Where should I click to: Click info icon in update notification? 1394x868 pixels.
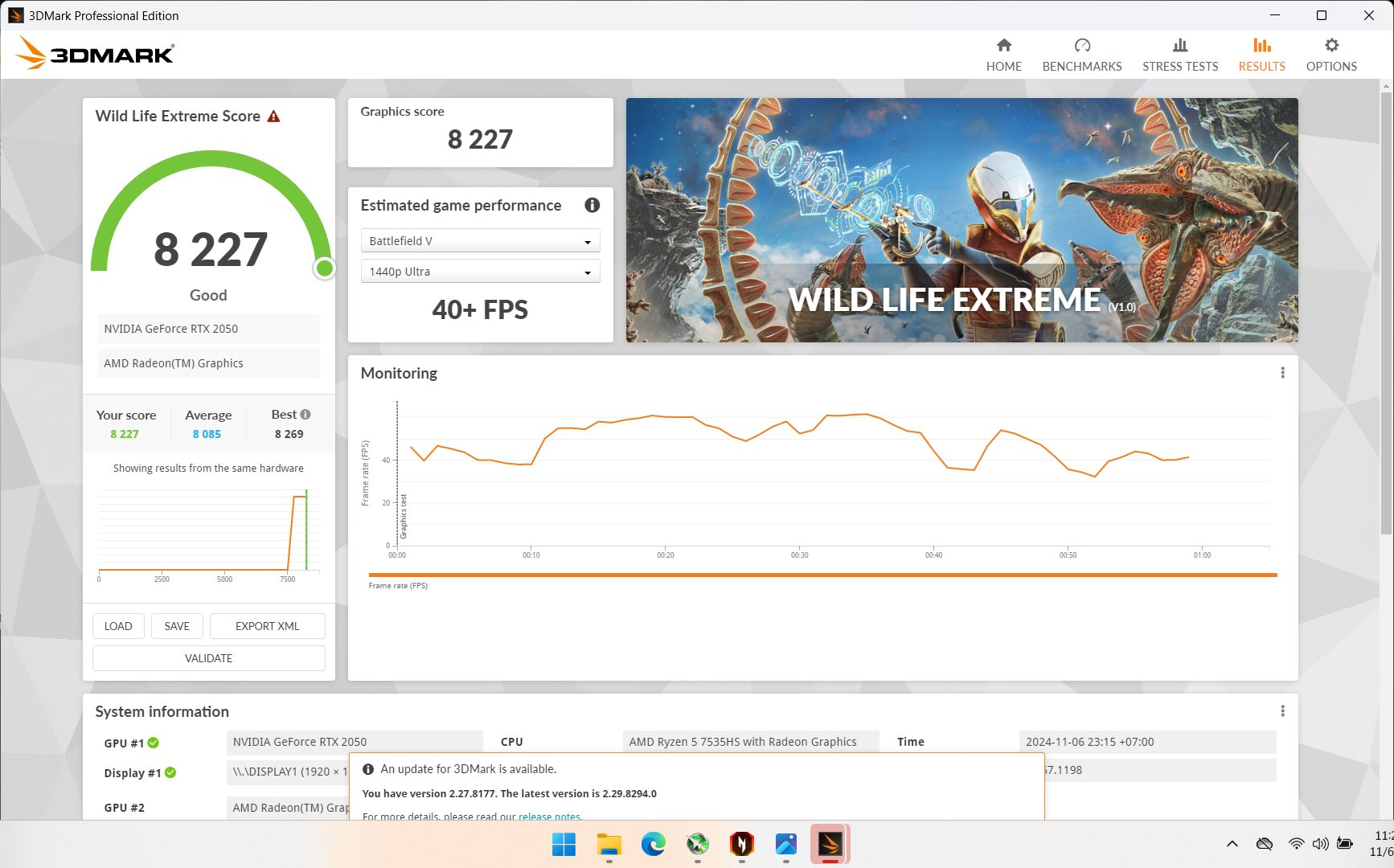click(x=368, y=769)
